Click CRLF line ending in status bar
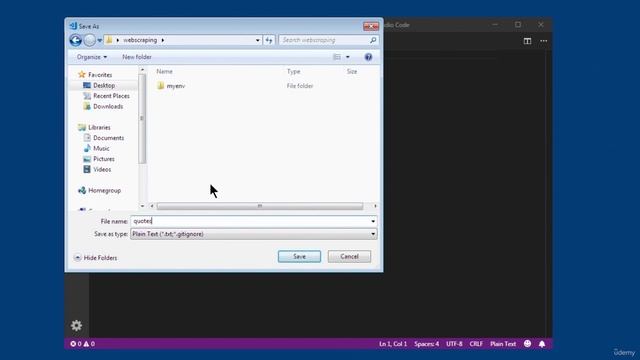 pyautogui.click(x=476, y=344)
